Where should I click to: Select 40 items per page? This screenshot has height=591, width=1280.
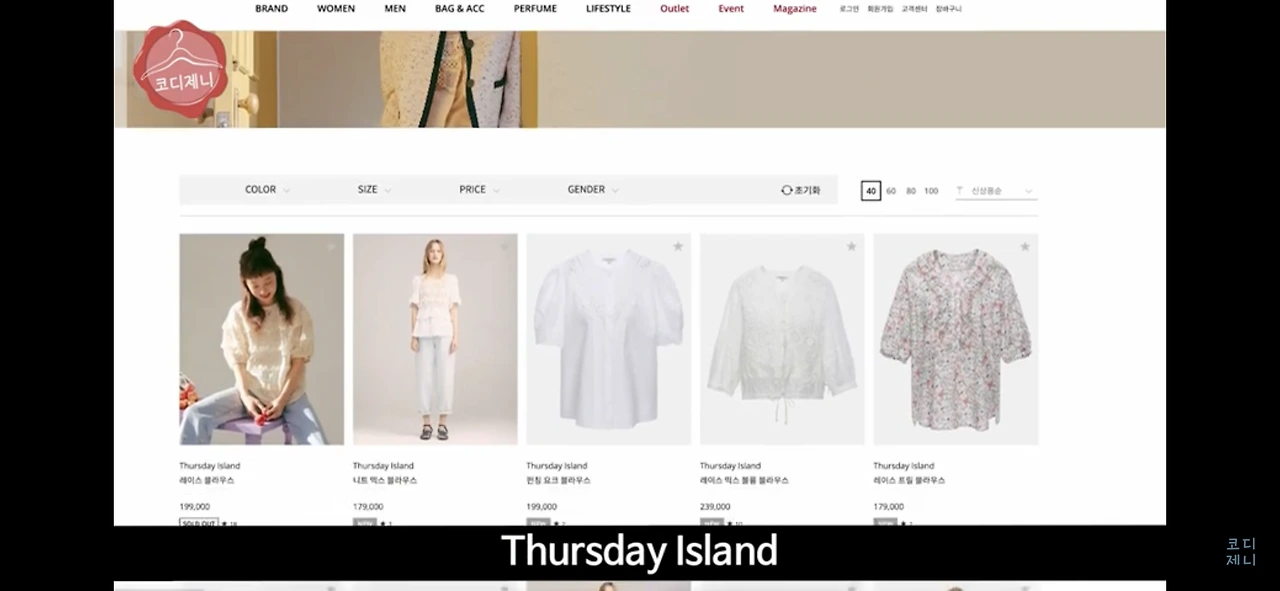pyautogui.click(x=871, y=191)
